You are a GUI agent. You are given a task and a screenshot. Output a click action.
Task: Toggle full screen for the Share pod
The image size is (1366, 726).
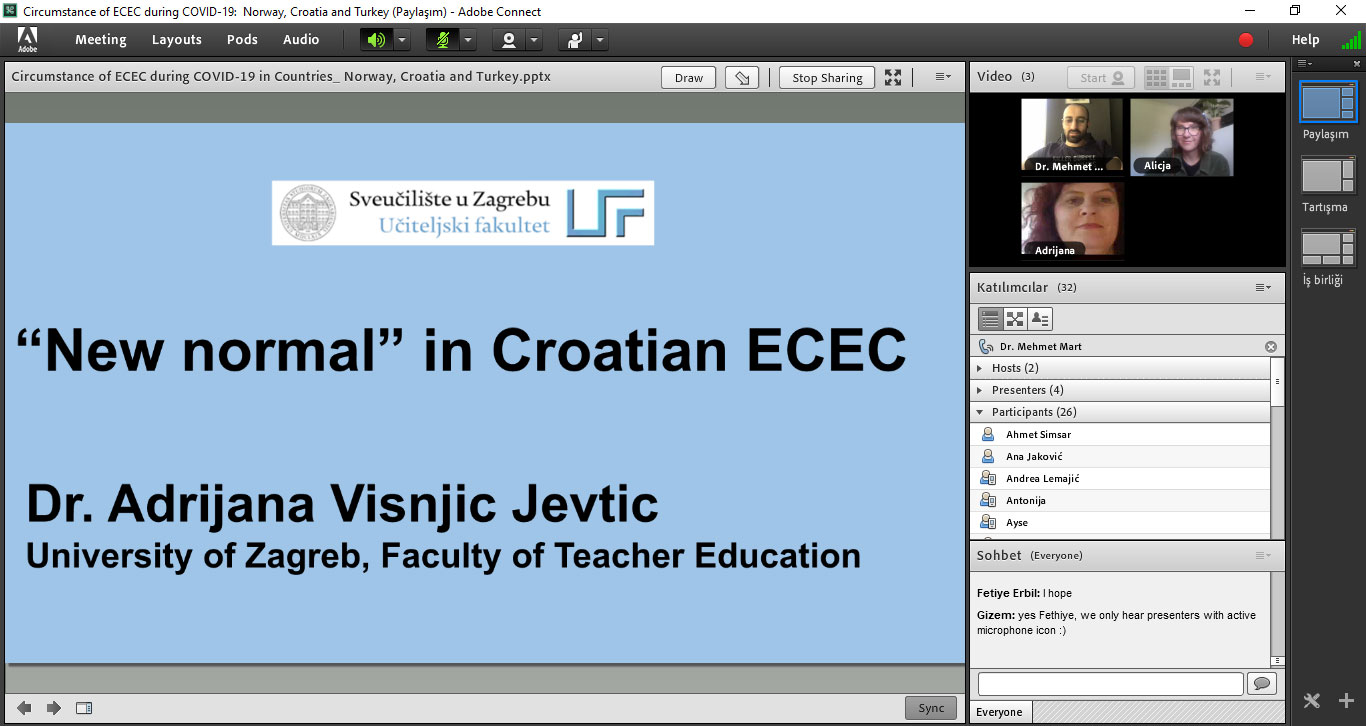893,78
